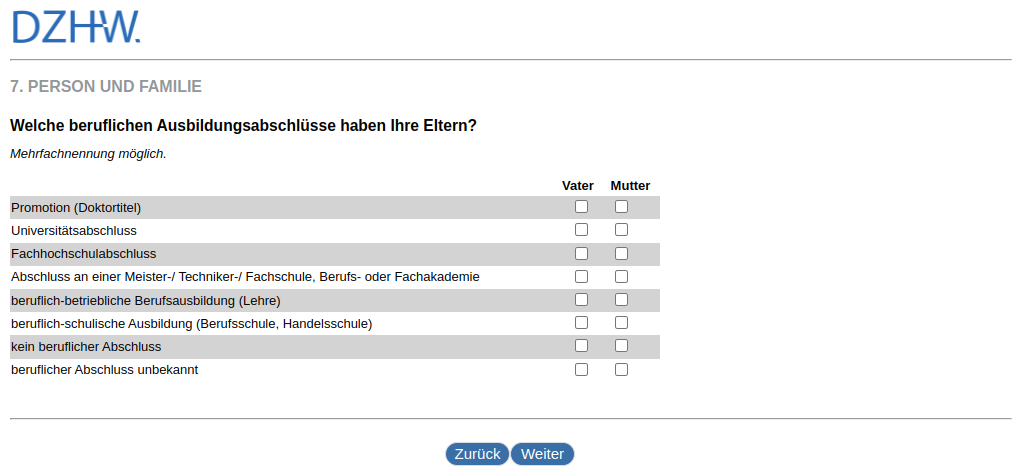The height and width of the screenshot is (475, 1021).
Task: Check Mutter for beruflich-schulische Ausbildung
Action: tap(621, 323)
